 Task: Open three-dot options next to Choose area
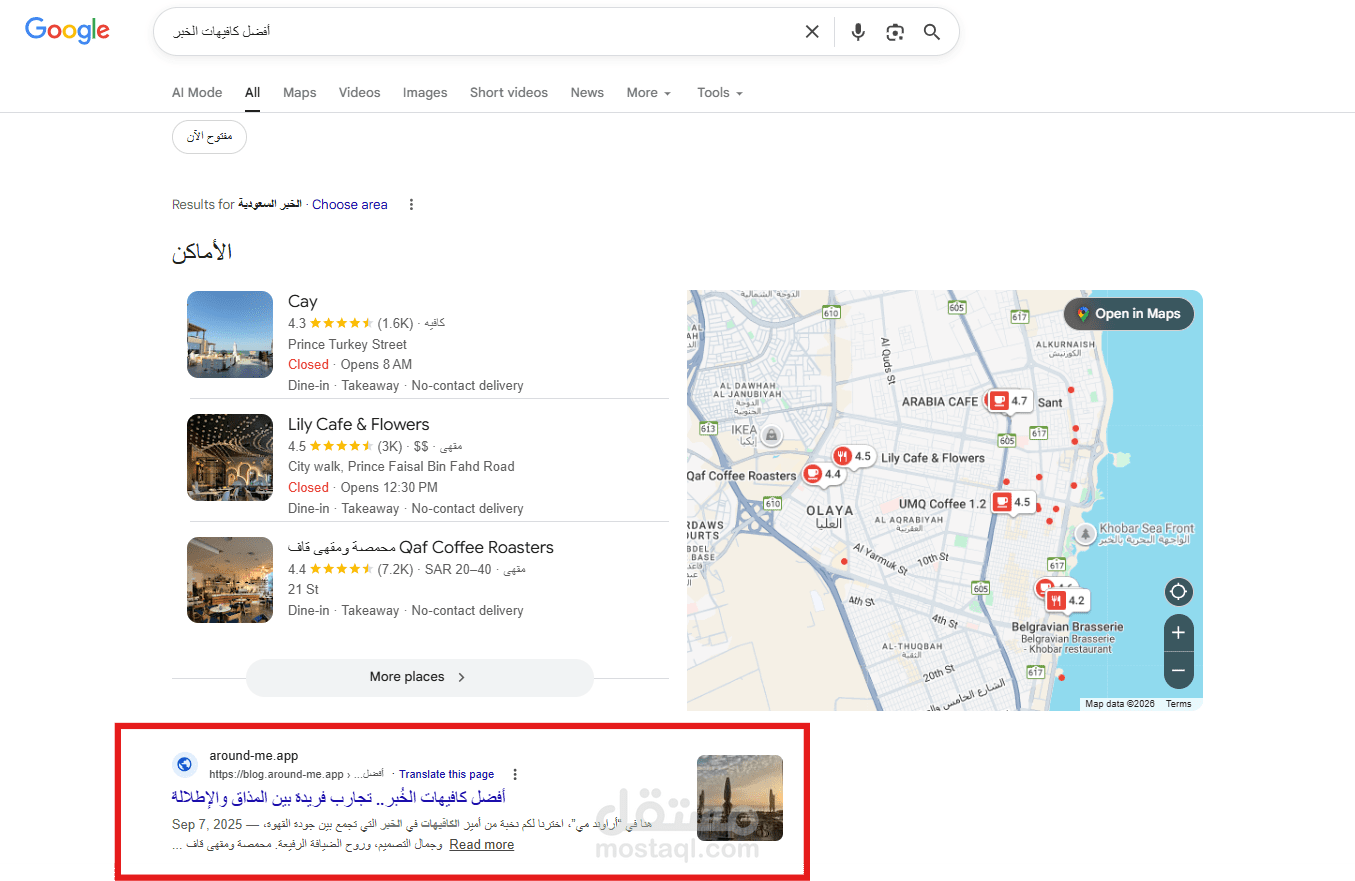[411, 204]
